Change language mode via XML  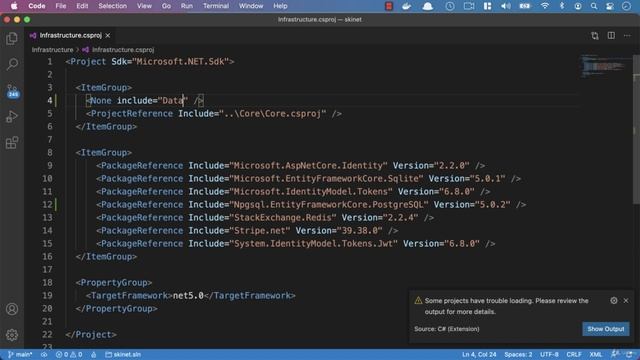[x=596, y=354]
